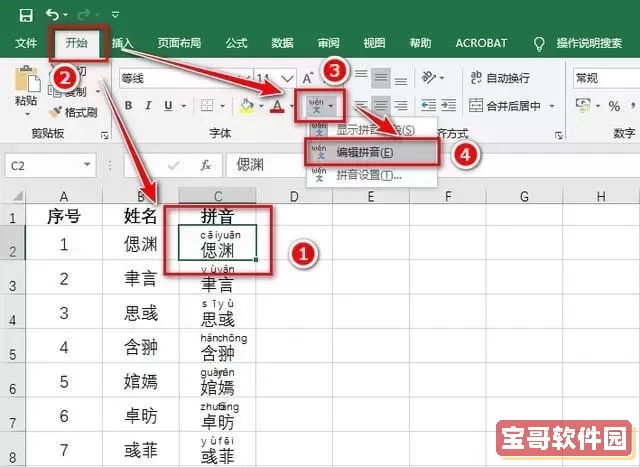
Task: Click the fill color bucket icon
Action: [x=247, y=106]
